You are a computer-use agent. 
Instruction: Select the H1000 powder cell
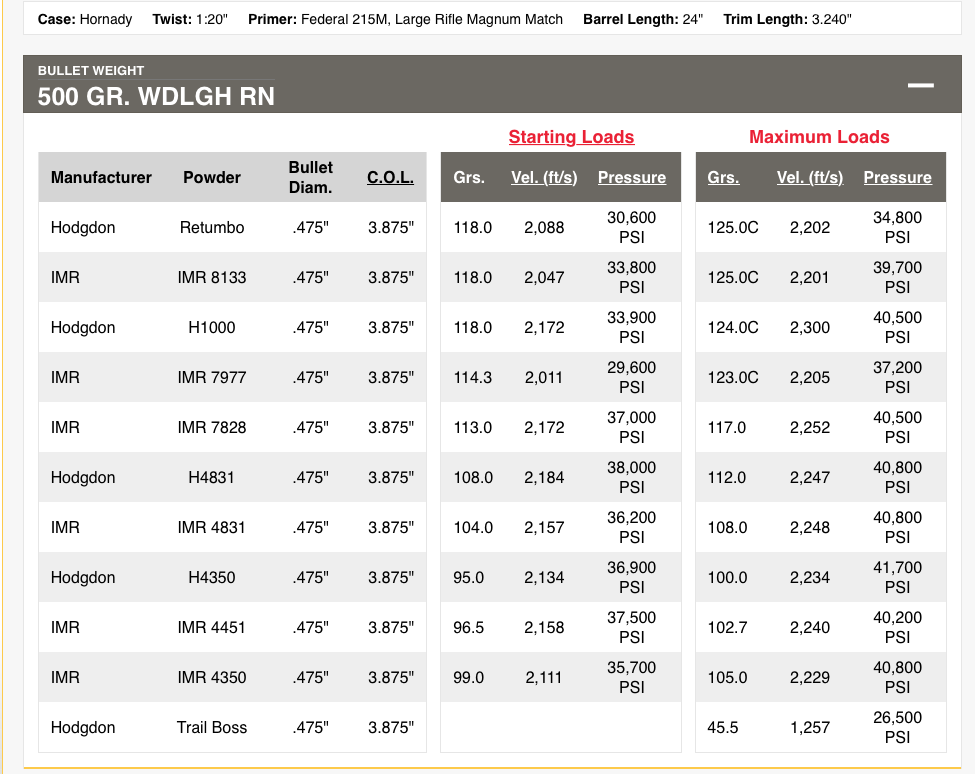coord(212,327)
